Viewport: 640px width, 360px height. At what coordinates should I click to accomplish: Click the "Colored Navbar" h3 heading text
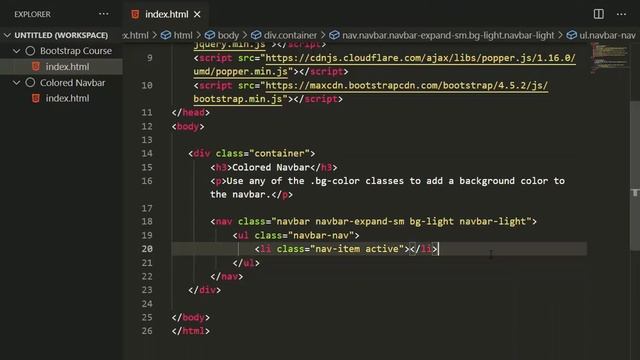click(271, 167)
